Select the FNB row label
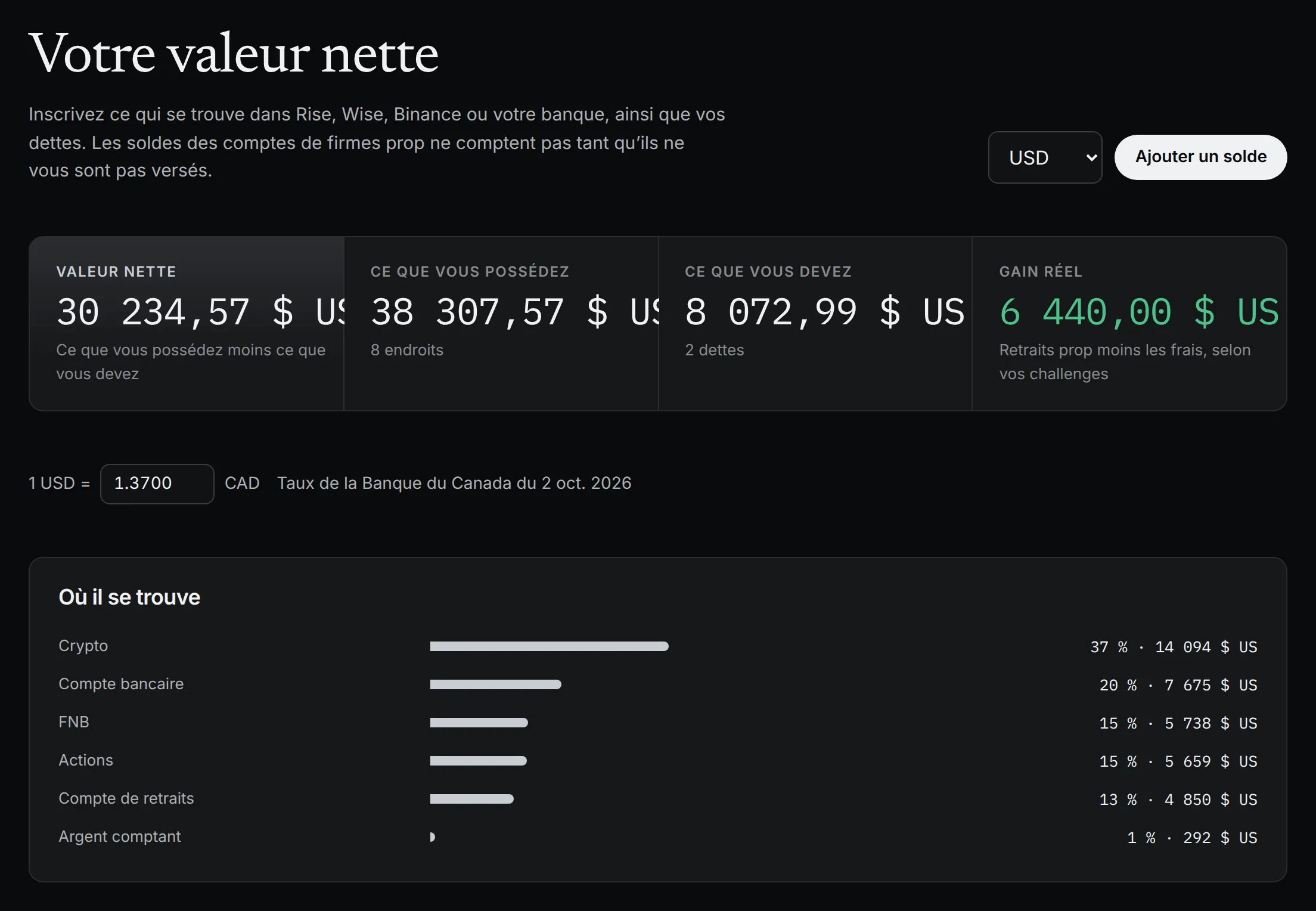This screenshot has width=1316, height=911. coord(74,722)
